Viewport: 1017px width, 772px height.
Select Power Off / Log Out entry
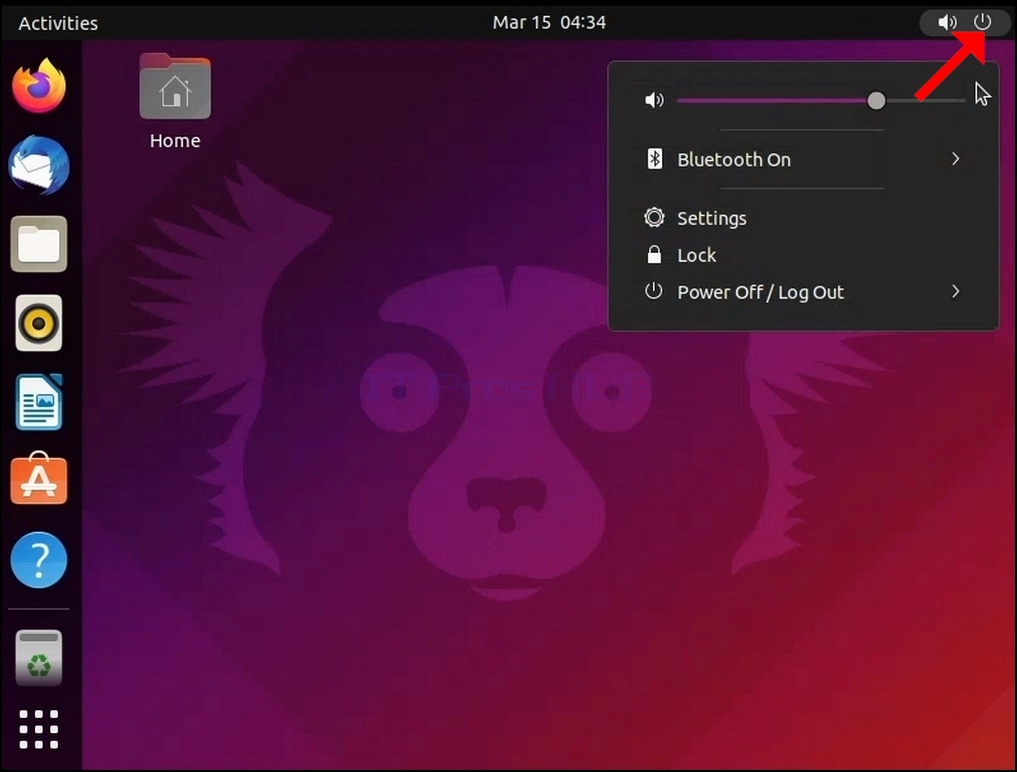[803, 292]
